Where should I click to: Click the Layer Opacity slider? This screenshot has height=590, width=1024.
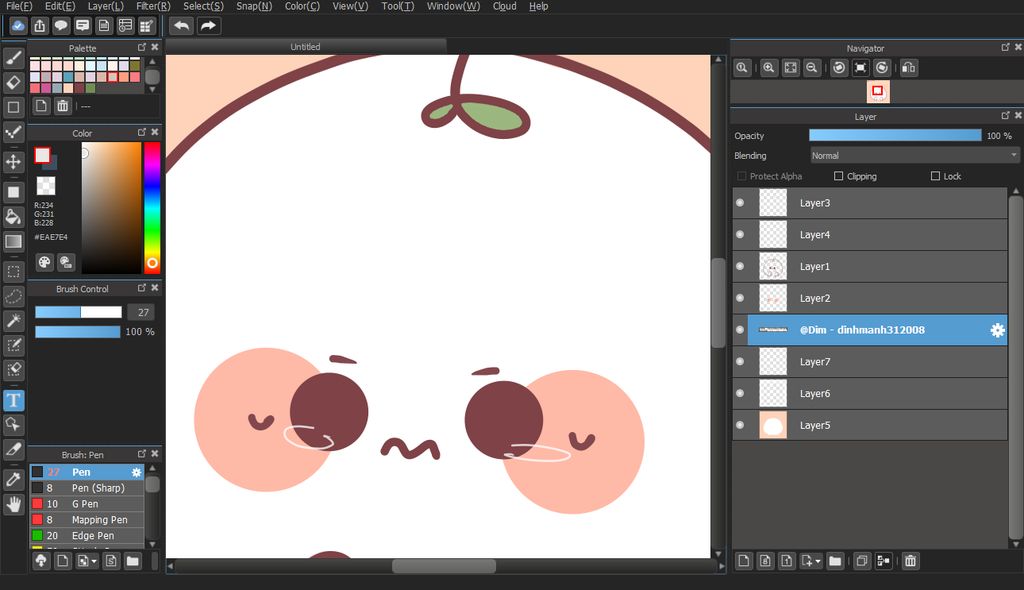tap(895, 135)
